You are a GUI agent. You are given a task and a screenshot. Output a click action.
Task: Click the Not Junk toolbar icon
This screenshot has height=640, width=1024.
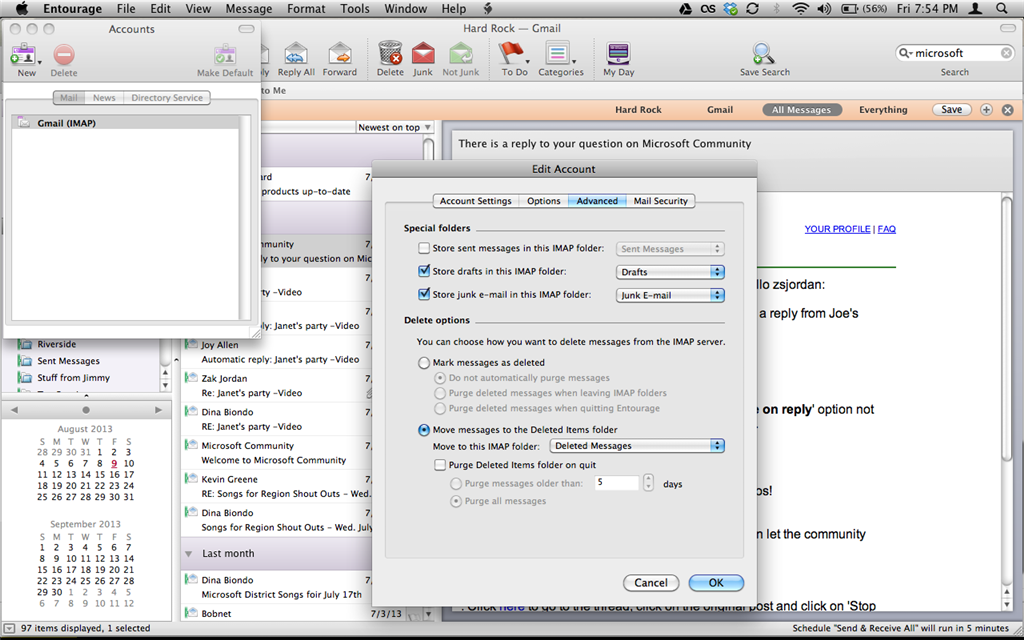coord(461,54)
